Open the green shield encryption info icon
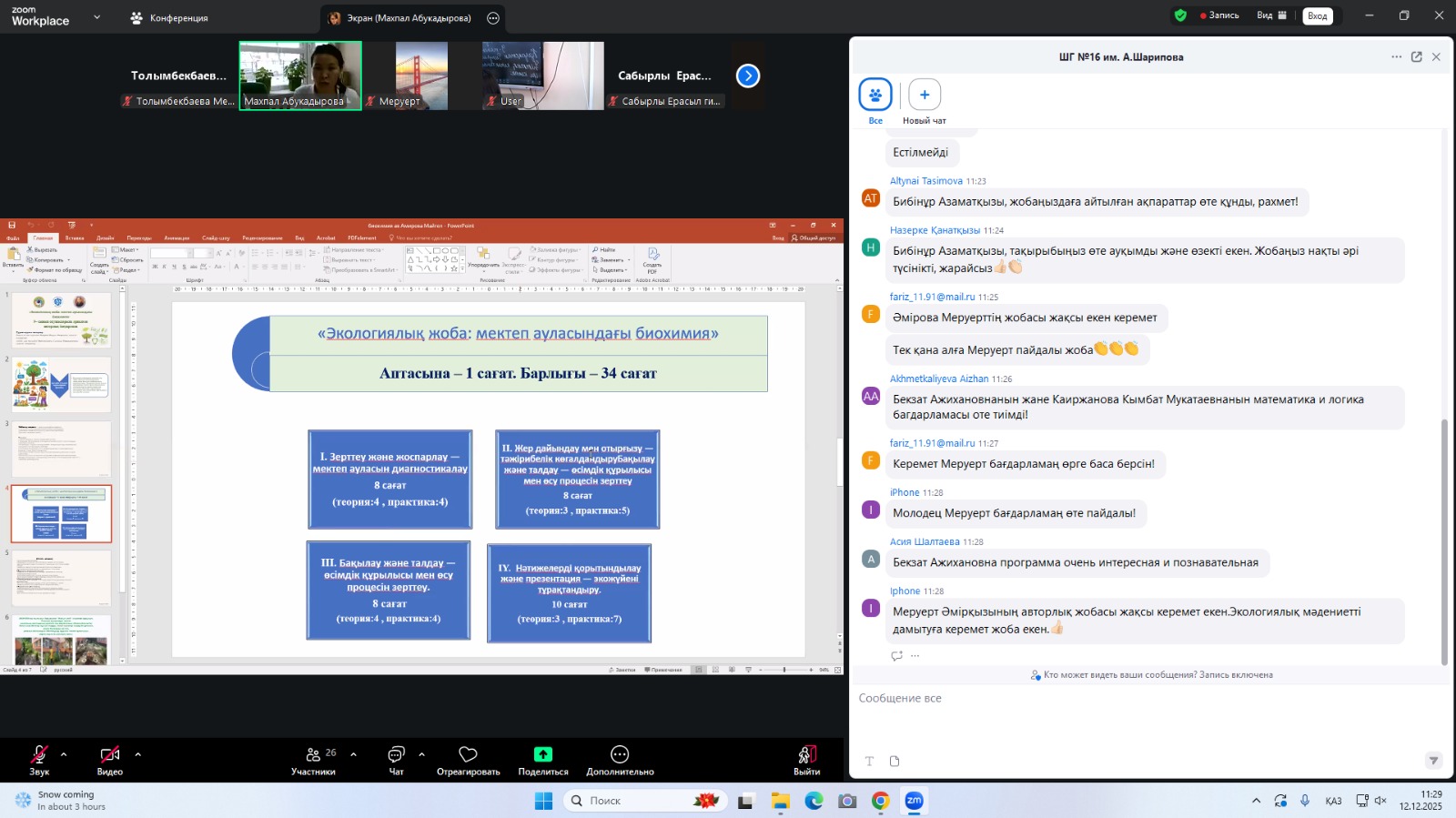 tap(1180, 15)
